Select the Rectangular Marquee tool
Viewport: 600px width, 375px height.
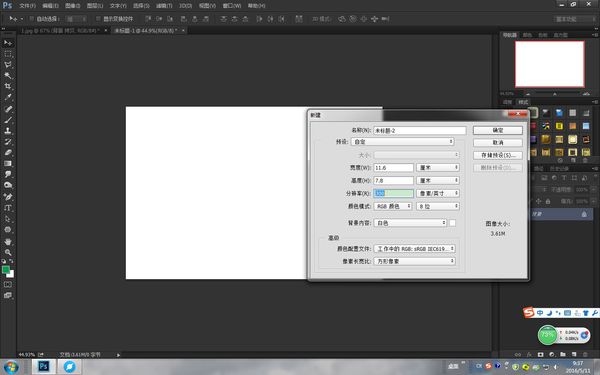(x=8, y=54)
